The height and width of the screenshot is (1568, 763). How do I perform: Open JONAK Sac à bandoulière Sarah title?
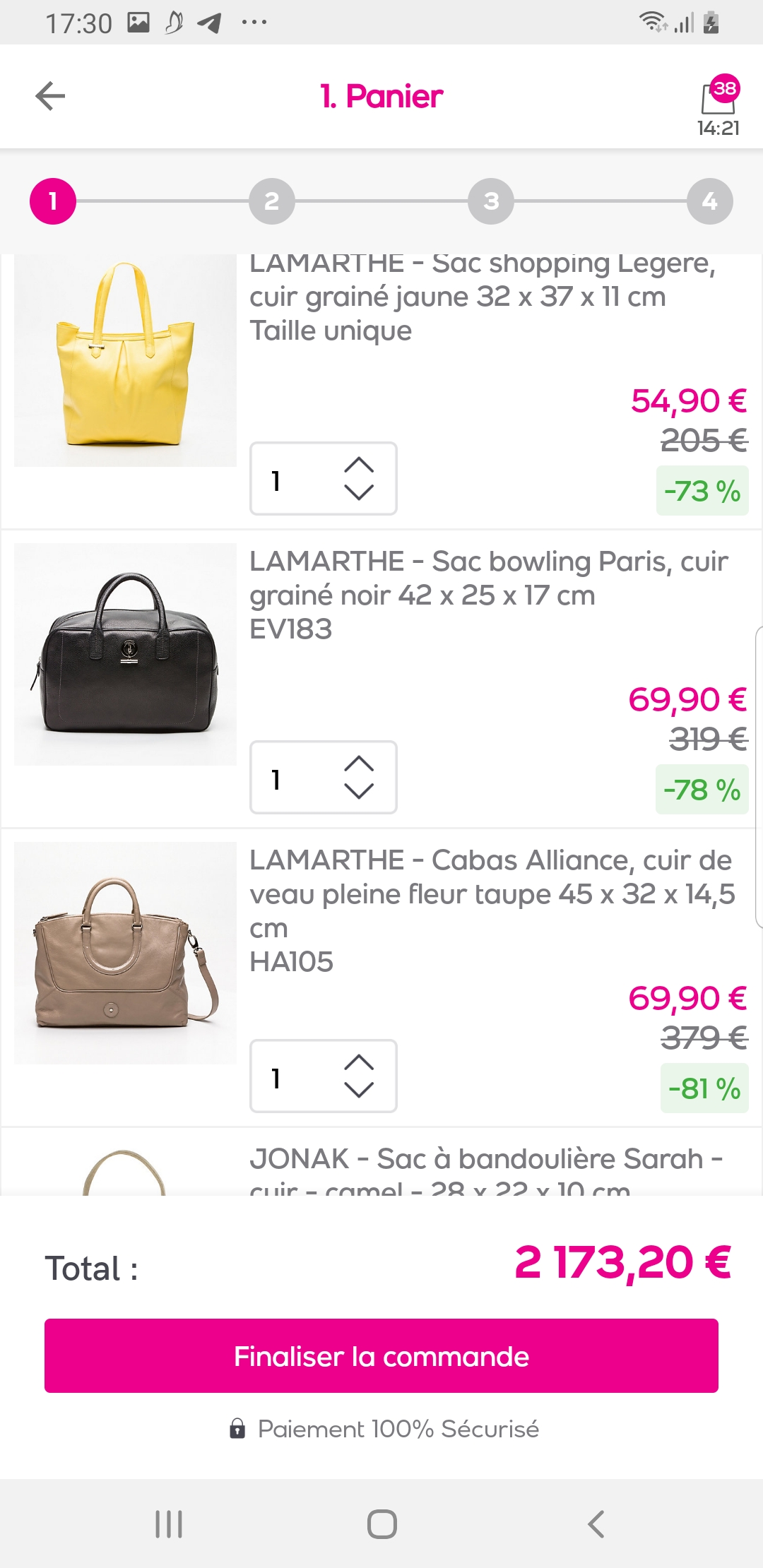pyautogui.click(x=485, y=1160)
